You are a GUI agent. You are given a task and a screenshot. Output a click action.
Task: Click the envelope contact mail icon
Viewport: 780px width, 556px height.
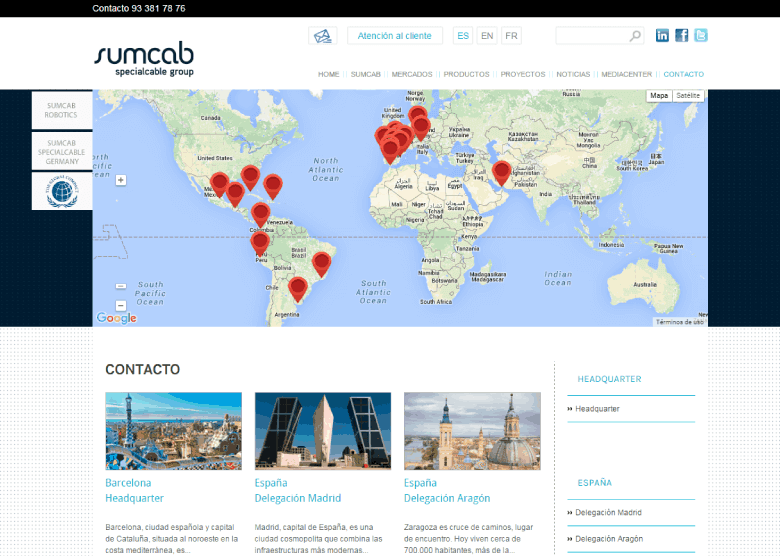pyautogui.click(x=322, y=36)
